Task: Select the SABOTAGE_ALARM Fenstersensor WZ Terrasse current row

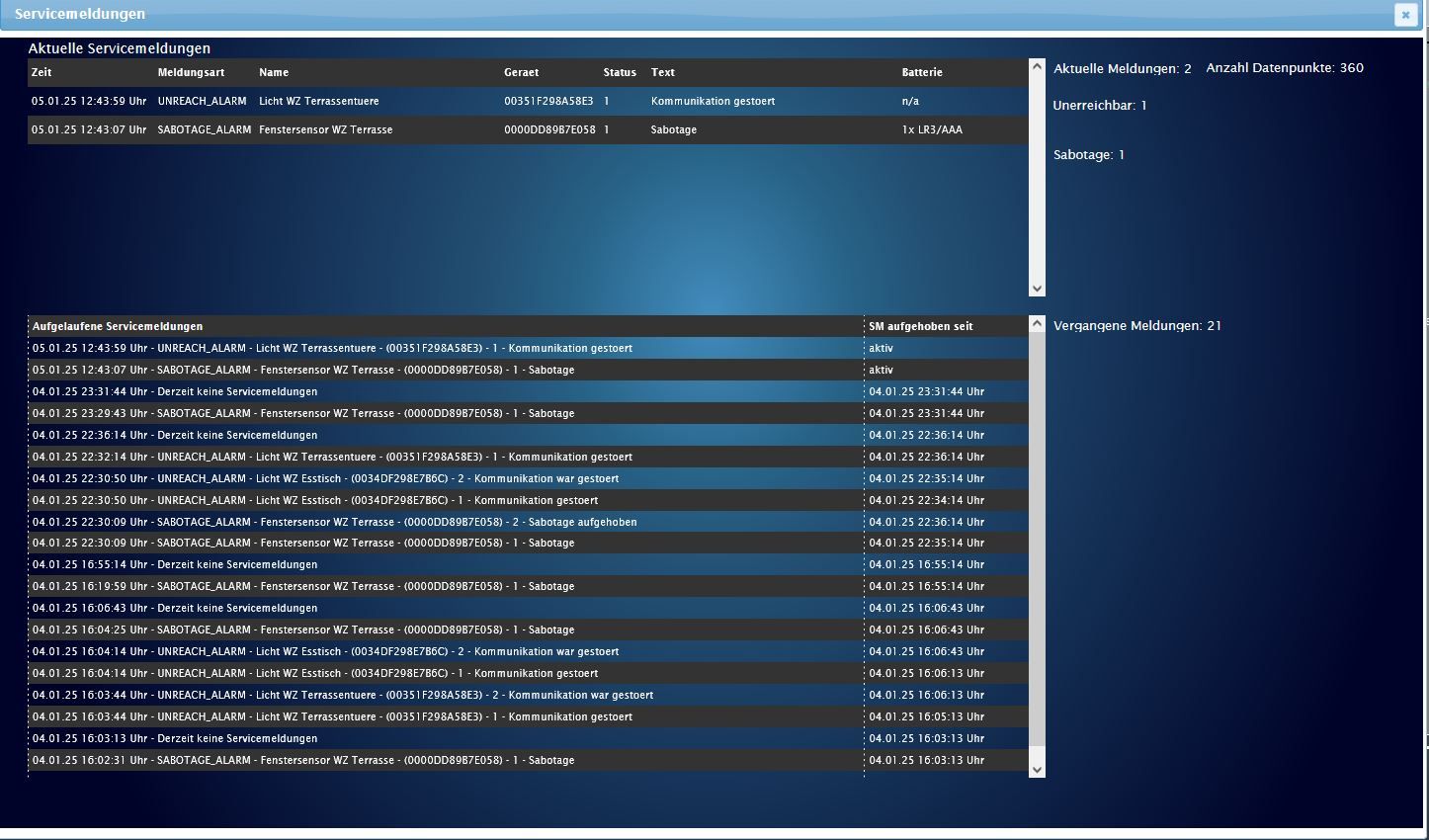Action: click(325, 129)
